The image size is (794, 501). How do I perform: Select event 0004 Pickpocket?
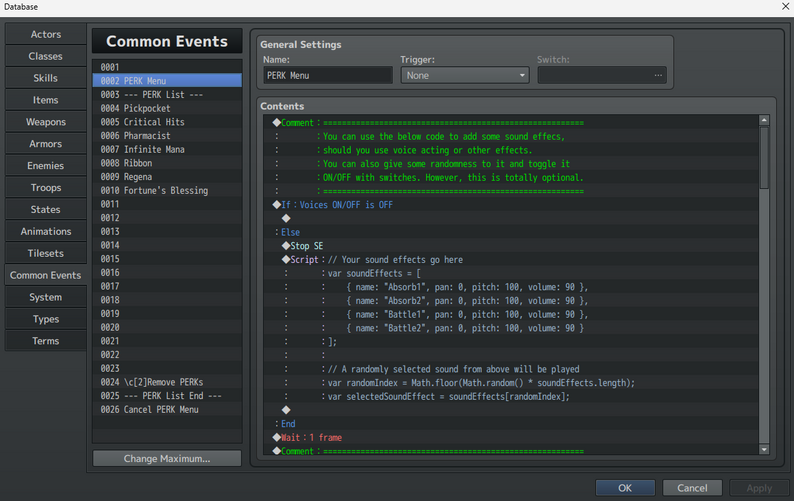pyautogui.click(x=167, y=108)
